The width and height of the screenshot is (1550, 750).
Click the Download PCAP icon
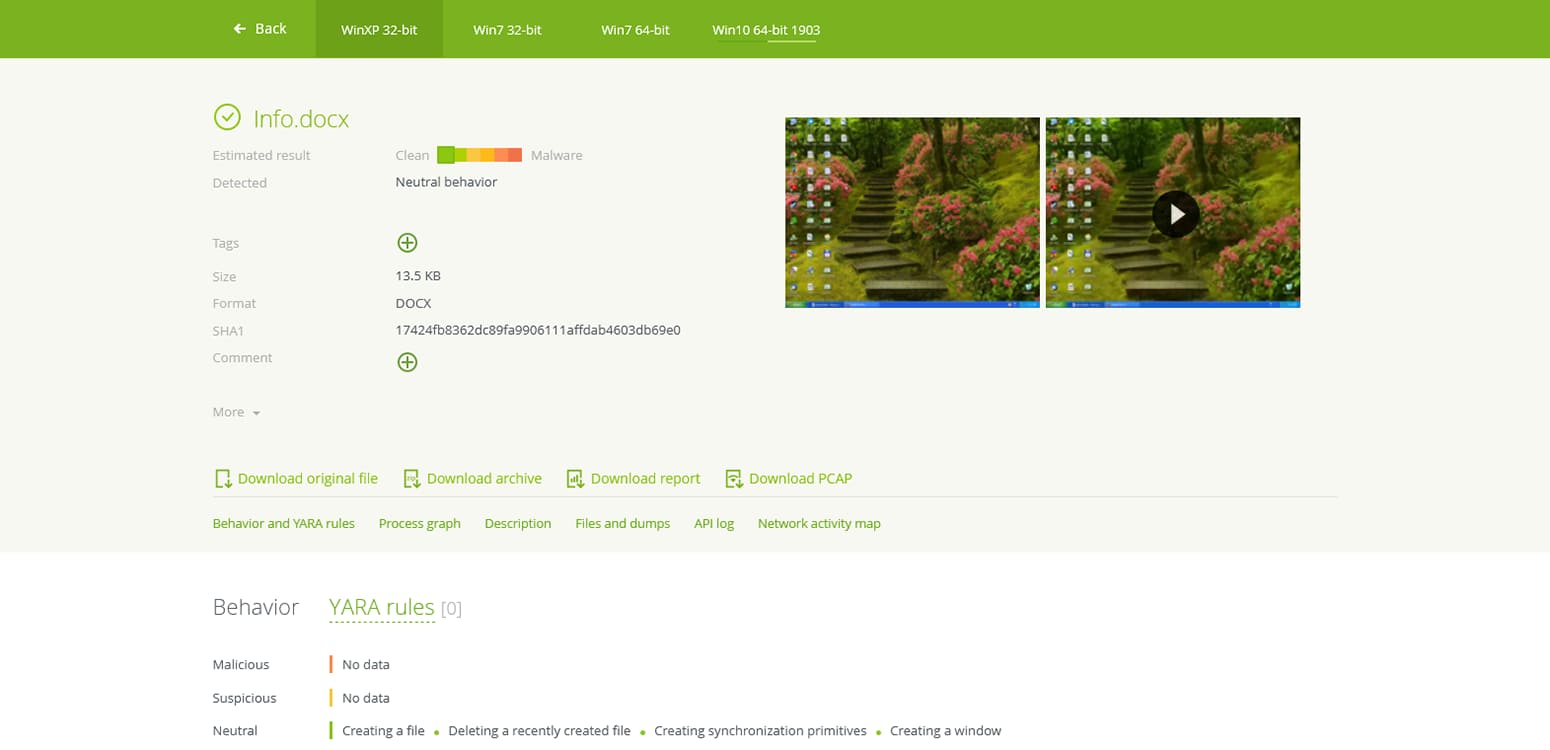click(x=734, y=479)
